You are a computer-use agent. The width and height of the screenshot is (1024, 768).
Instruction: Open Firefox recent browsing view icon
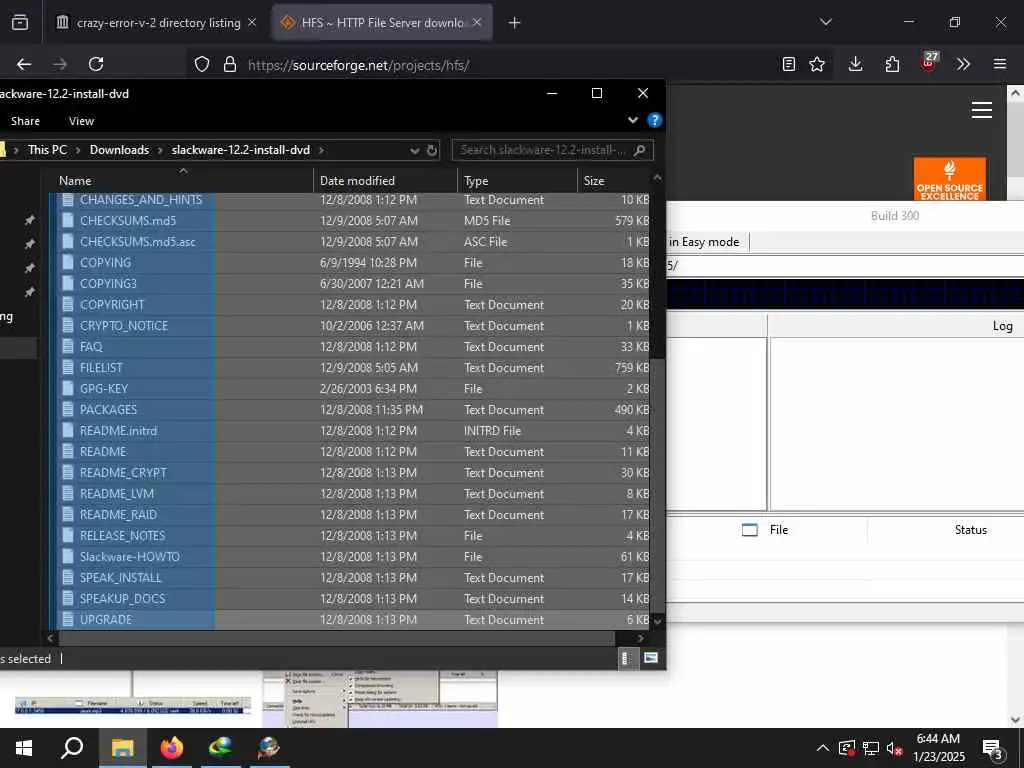(x=20, y=23)
